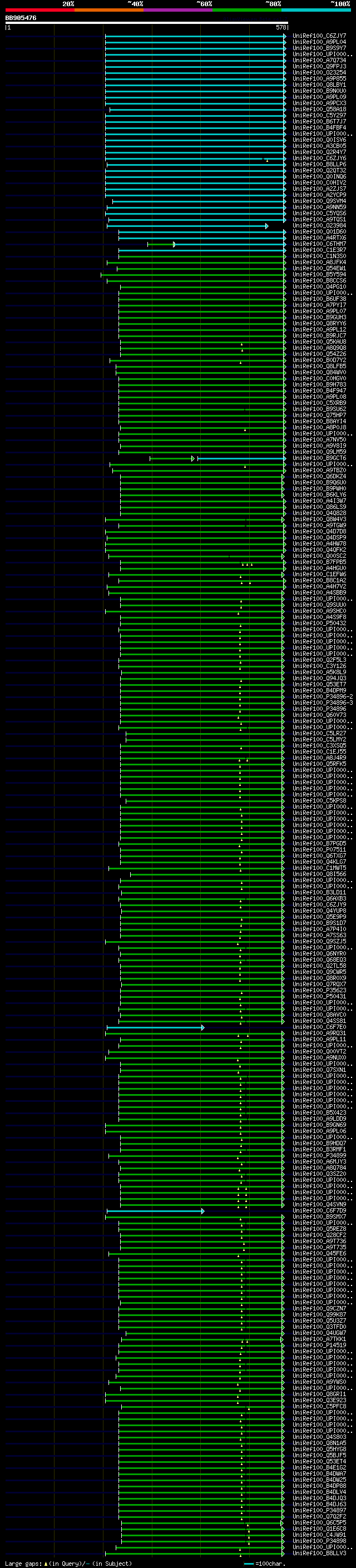Viewport: 356px width, 1568px height.
Task: Select the UniRef100_Q53ET7 label
Action: 319,684
